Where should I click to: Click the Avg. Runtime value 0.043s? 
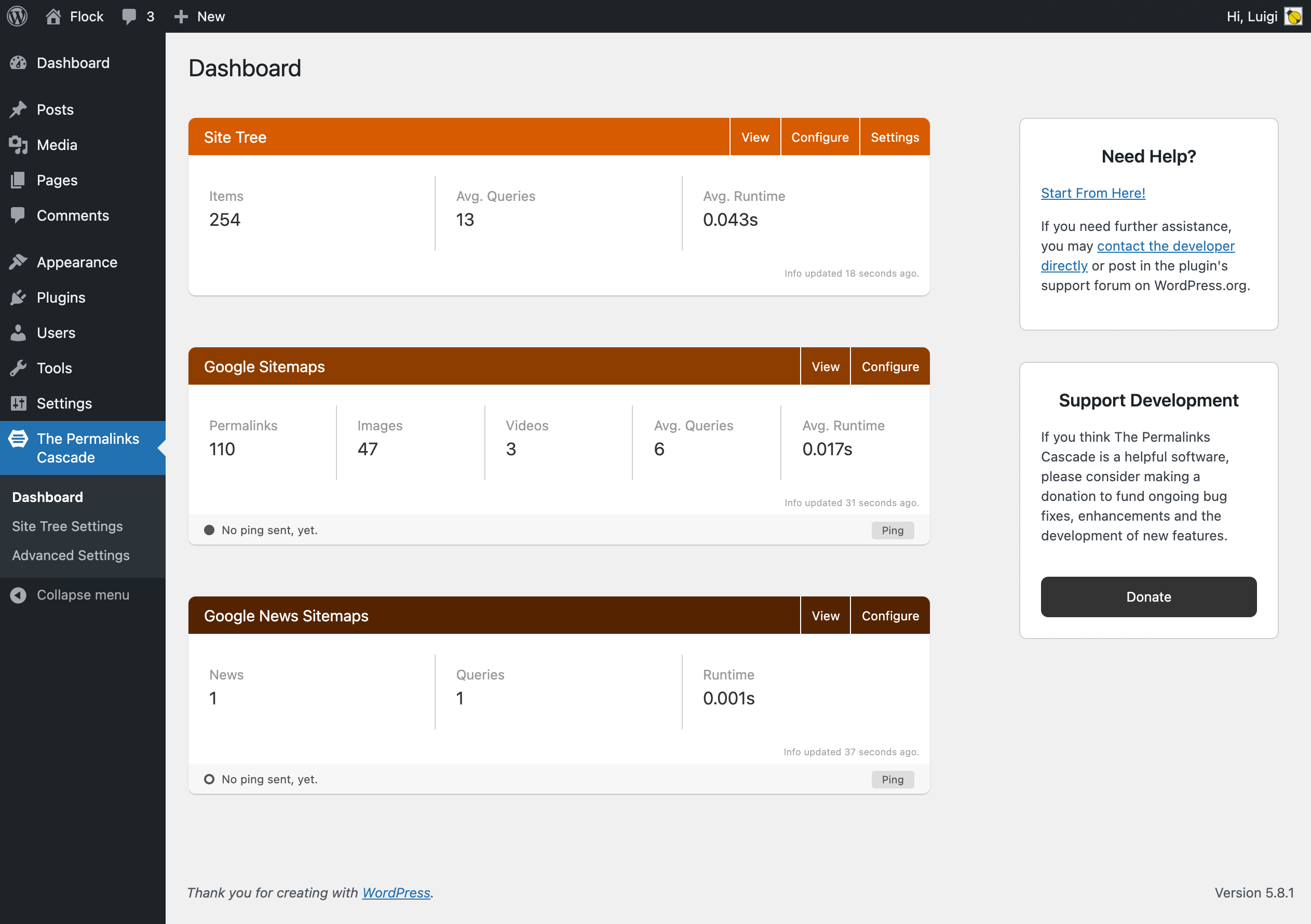pos(731,220)
